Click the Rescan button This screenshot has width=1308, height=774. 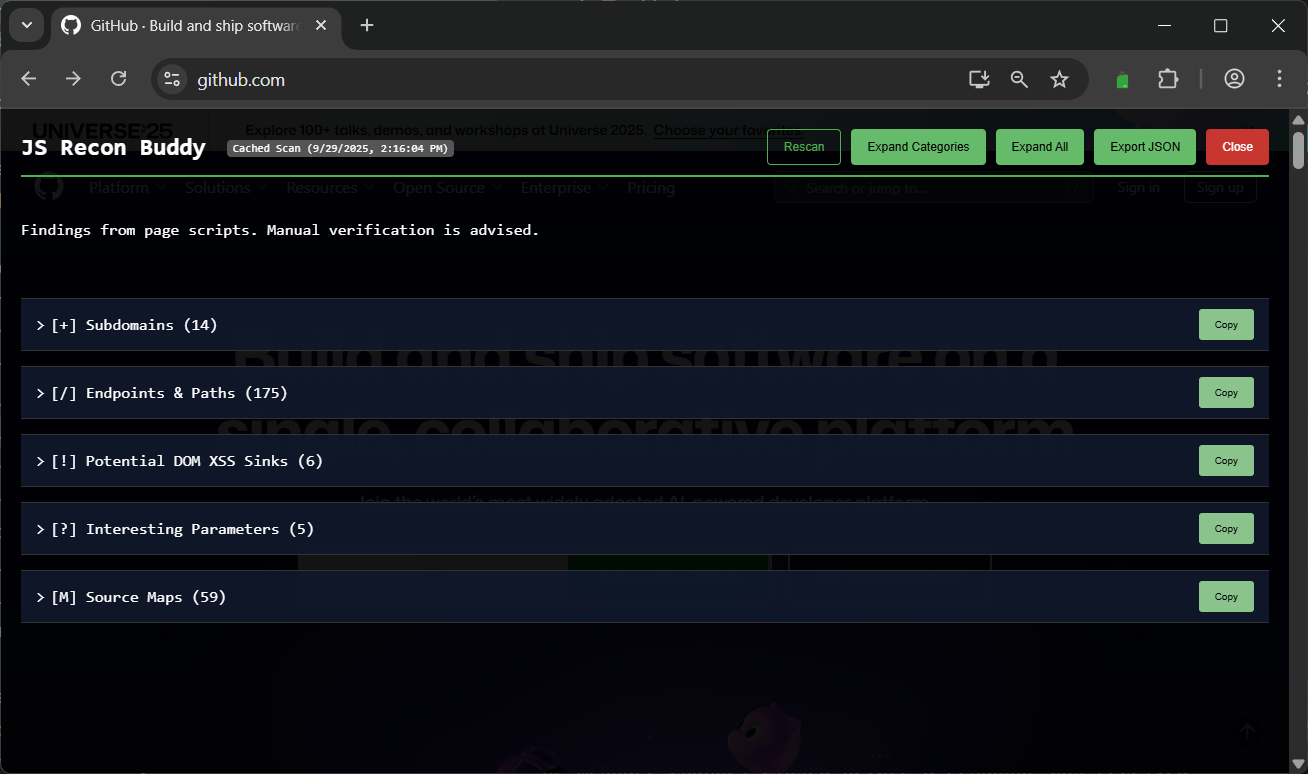tap(803, 146)
